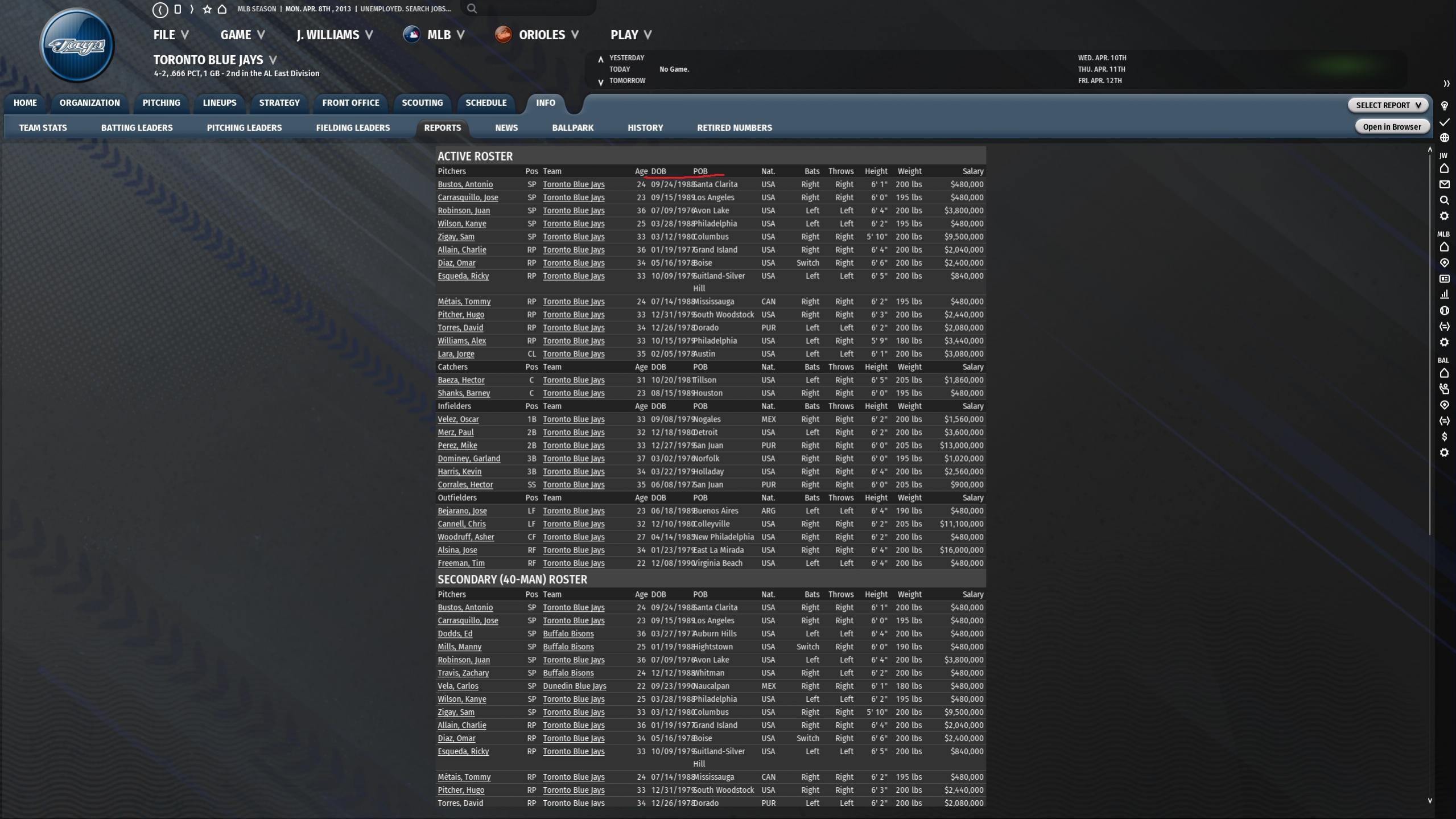Click the star bookmark icon
The width and height of the screenshot is (1456, 819).
207,9
